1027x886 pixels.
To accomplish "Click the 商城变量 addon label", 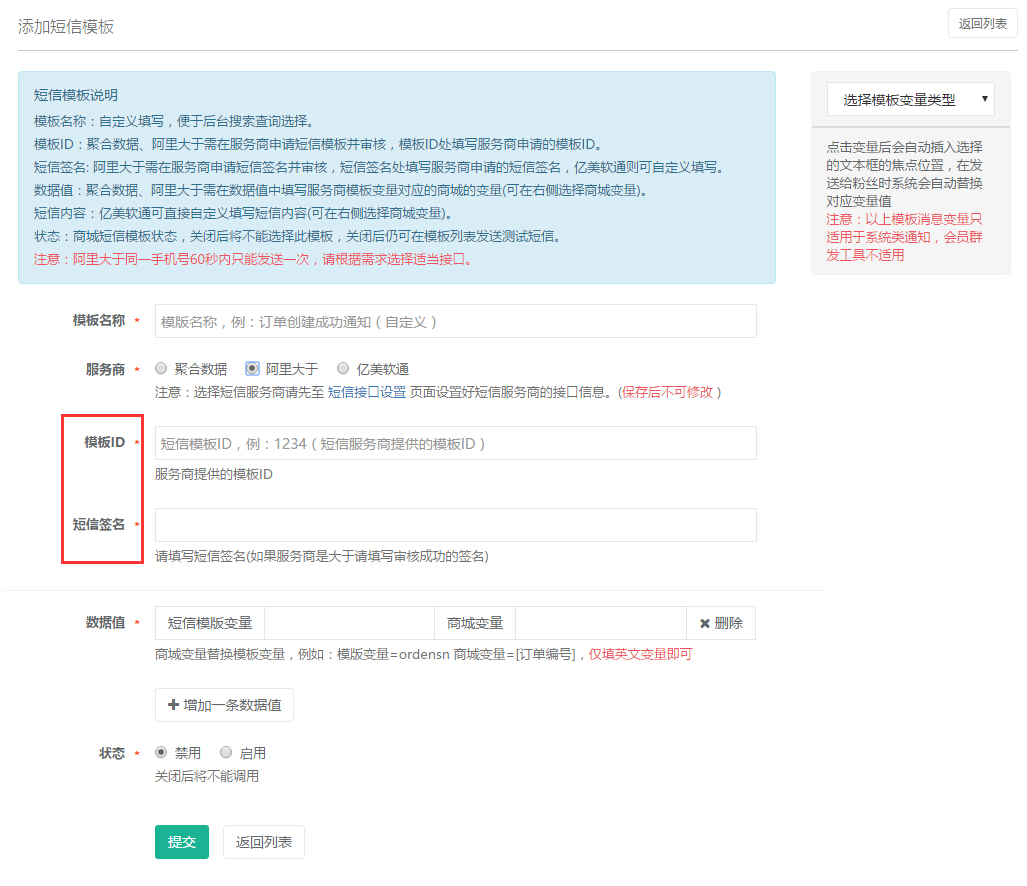I will (x=475, y=623).
